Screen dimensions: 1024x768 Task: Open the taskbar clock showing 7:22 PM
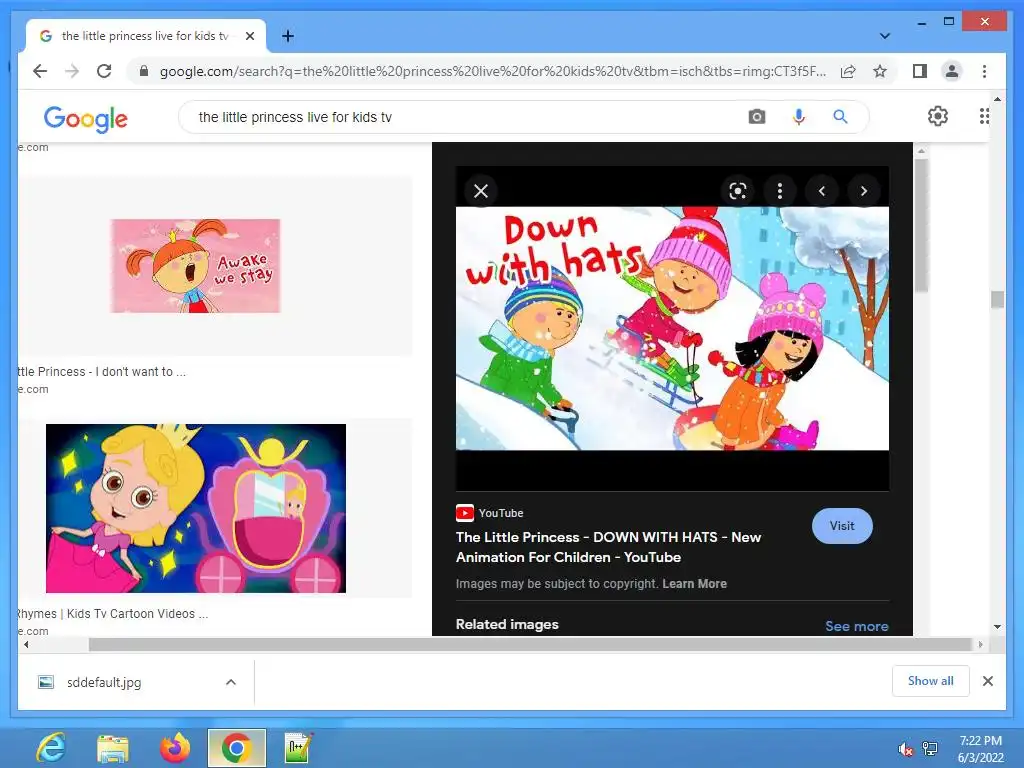pyautogui.click(x=980, y=749)
